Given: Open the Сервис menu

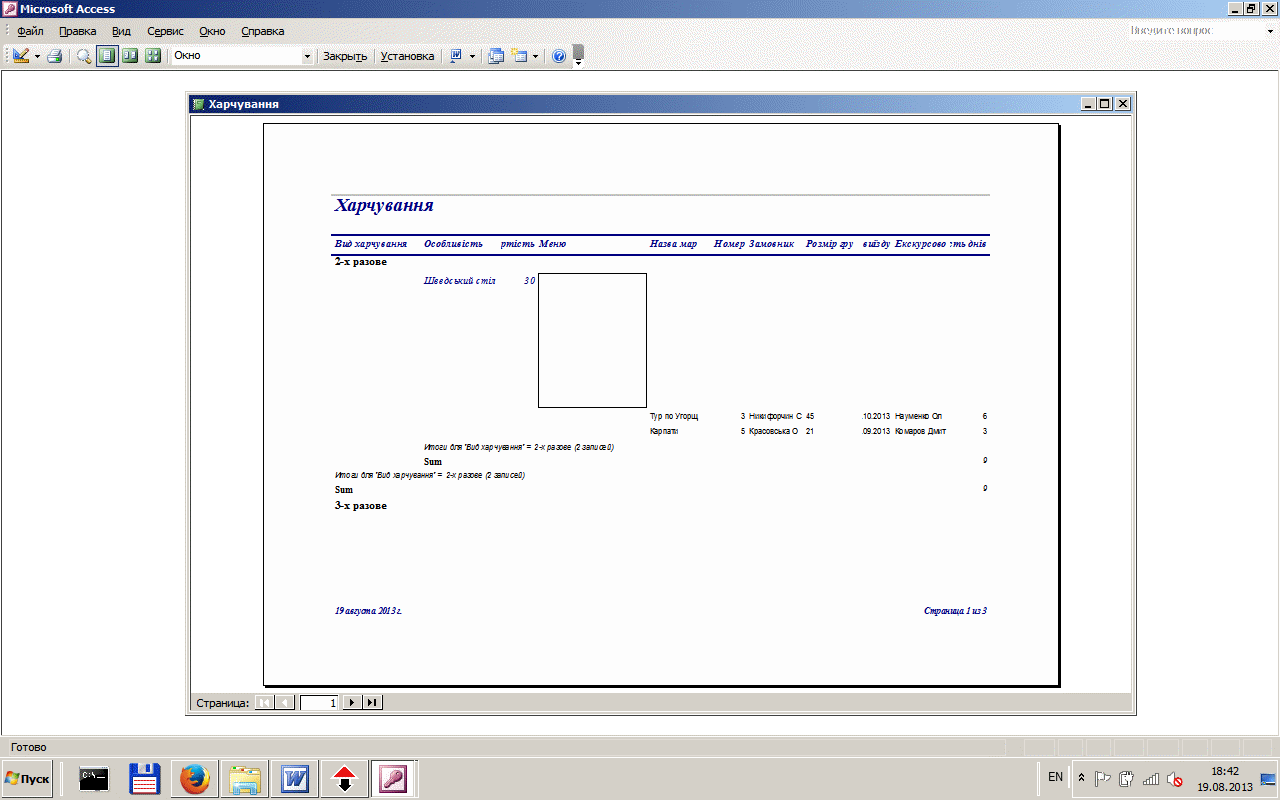Looking at the screenshot, I should point(165,31).
